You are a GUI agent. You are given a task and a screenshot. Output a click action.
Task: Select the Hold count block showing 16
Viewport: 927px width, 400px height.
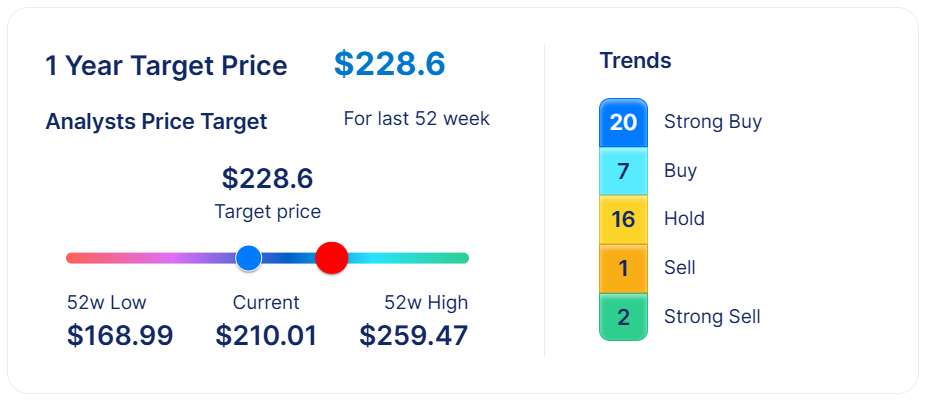click(x=623, y=219)
